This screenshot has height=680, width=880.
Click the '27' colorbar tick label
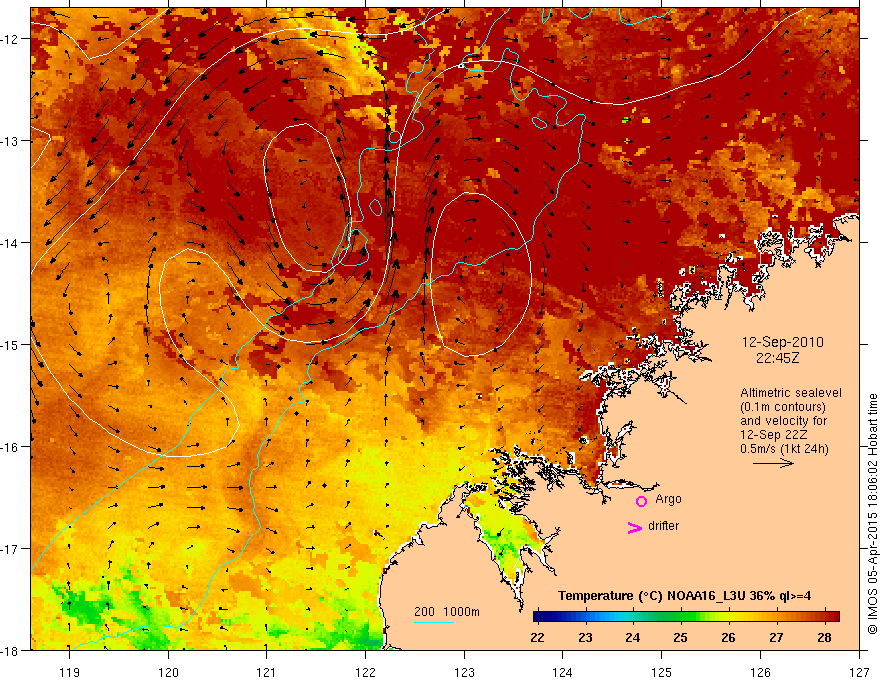tap(776, 637)
